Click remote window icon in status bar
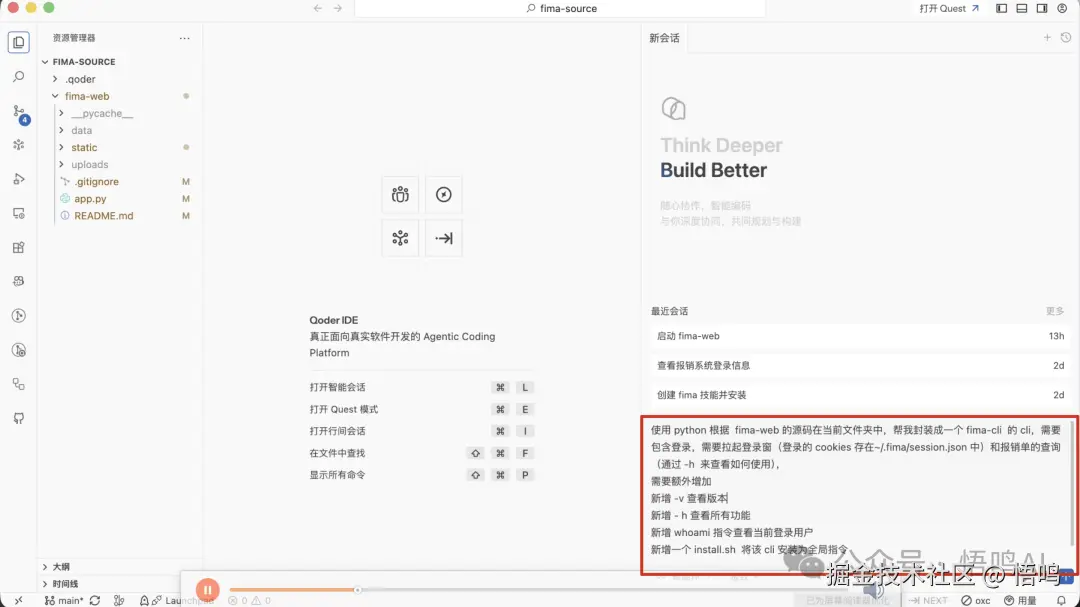Viewport: 1080px width, 607px height. click(19, 600)
